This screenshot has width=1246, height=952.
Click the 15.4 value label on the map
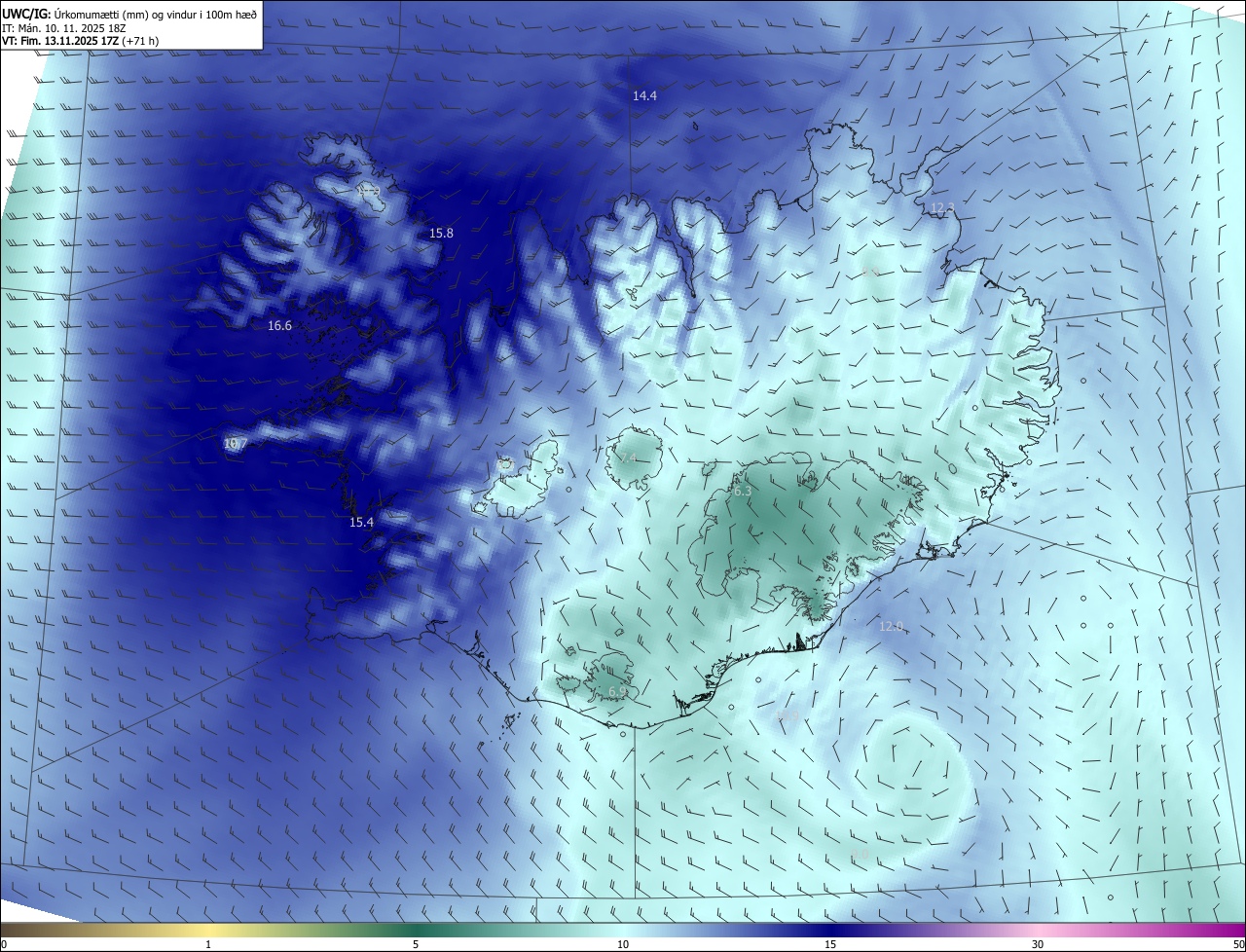tap(361, 523)
